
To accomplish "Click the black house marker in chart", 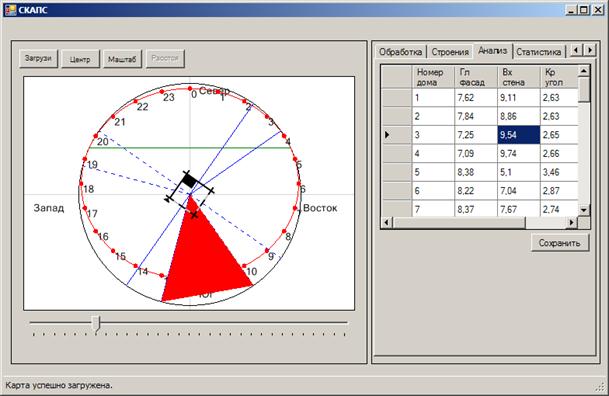I will [189, 180].
